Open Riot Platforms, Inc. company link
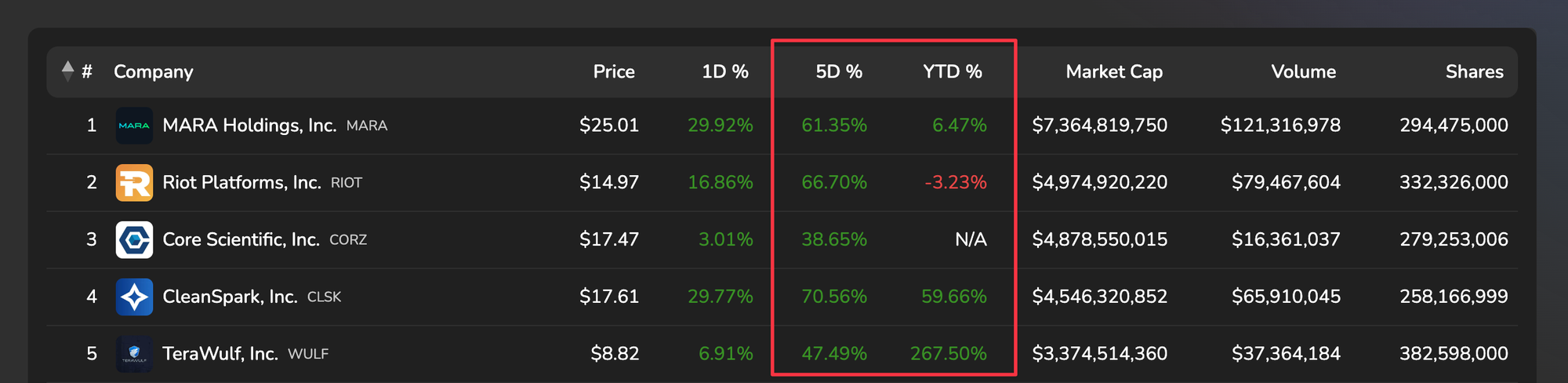The image size is (1568, 383). click(241, 183)
